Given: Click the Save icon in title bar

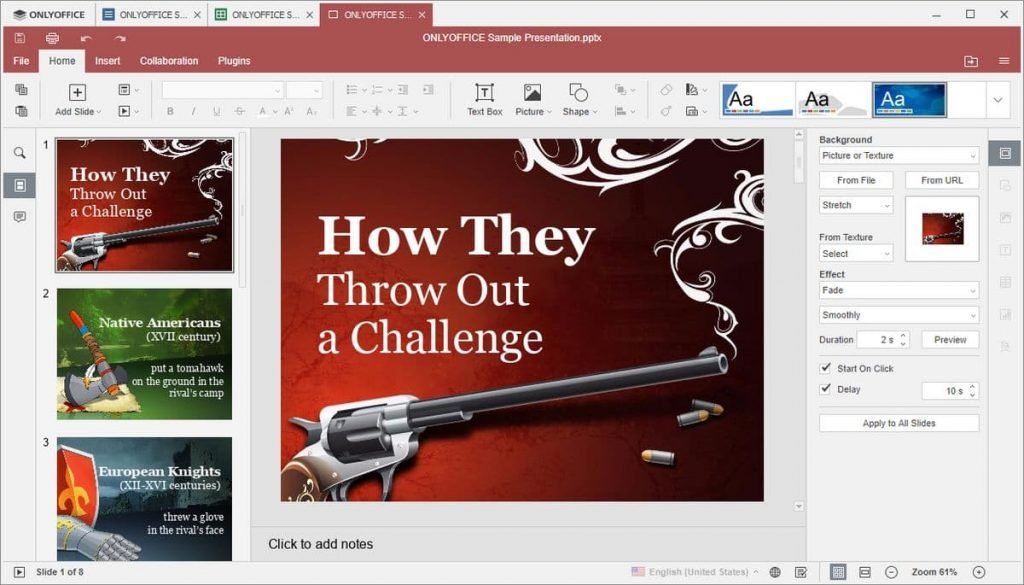Looking at the screenshot, I should tap(20, 38).
